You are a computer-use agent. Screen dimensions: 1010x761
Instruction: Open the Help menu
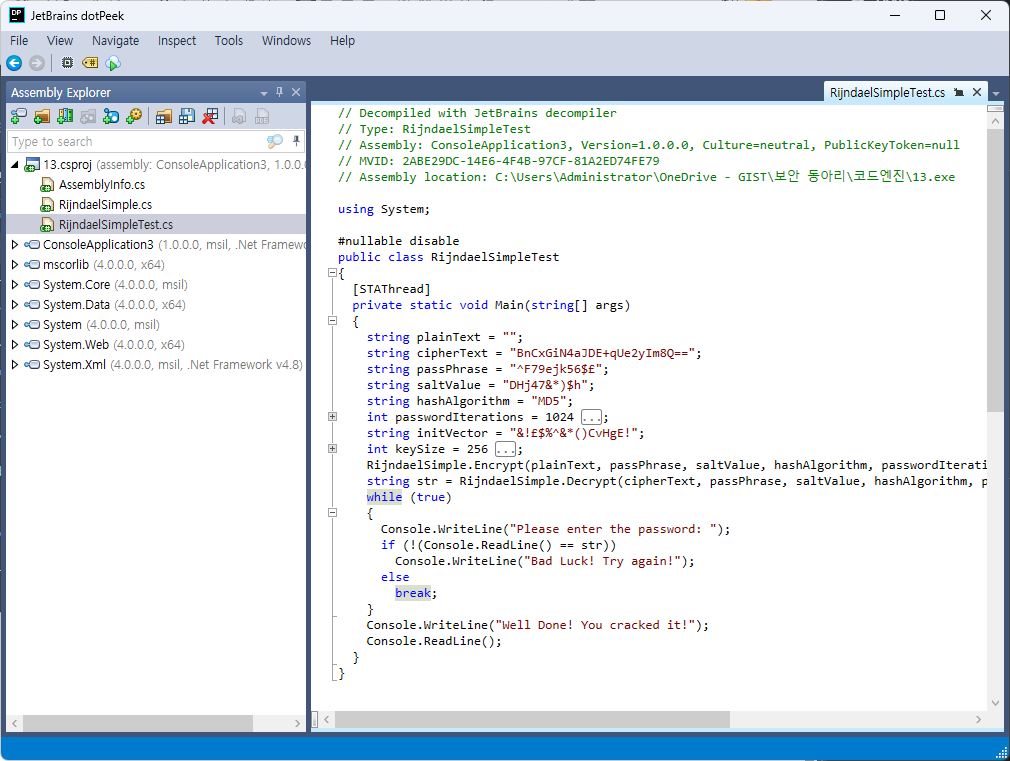pos(342,41)
